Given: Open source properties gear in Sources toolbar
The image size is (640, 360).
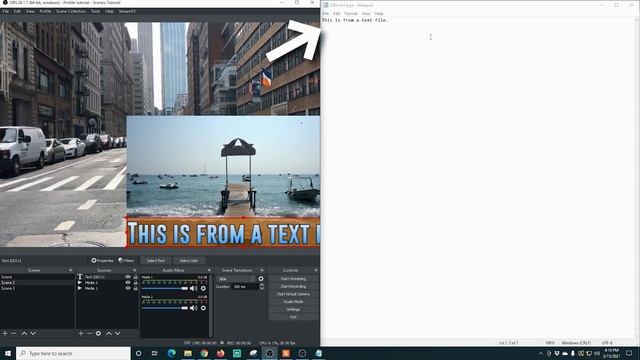Looking at the screenshot, I should pos(98,333).
